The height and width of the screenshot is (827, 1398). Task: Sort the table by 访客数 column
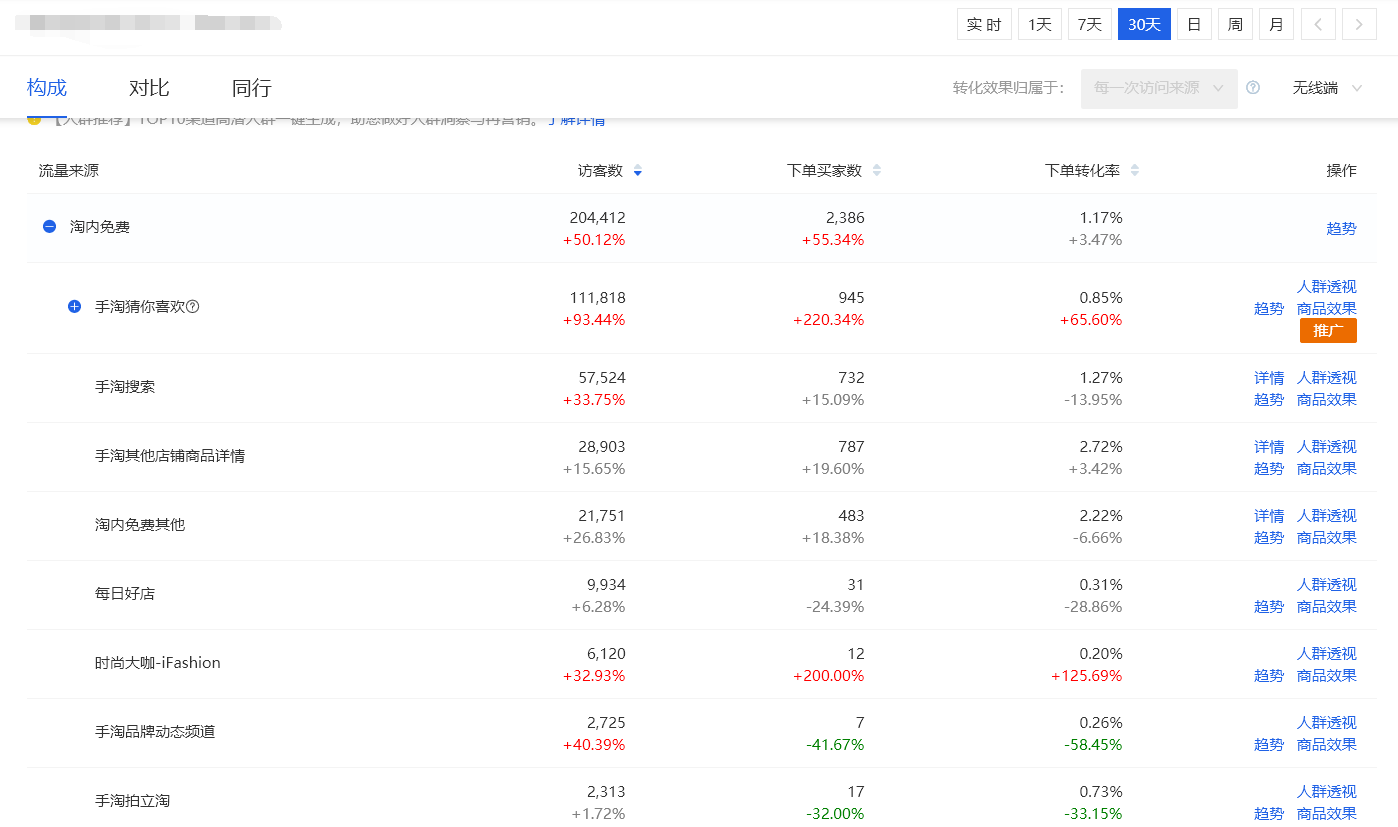coord(637,170)
